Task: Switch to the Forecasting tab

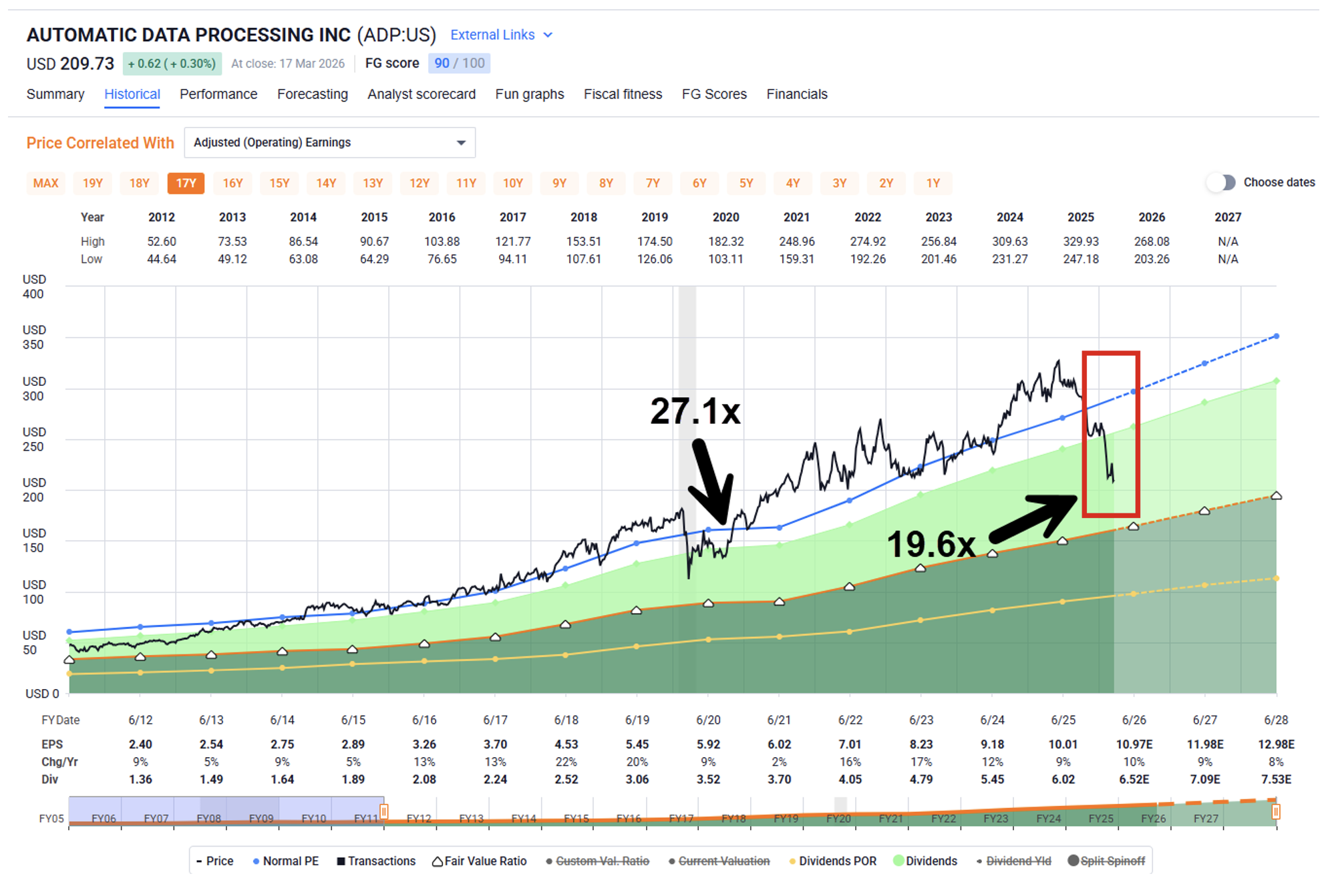Action: point(312,94)
